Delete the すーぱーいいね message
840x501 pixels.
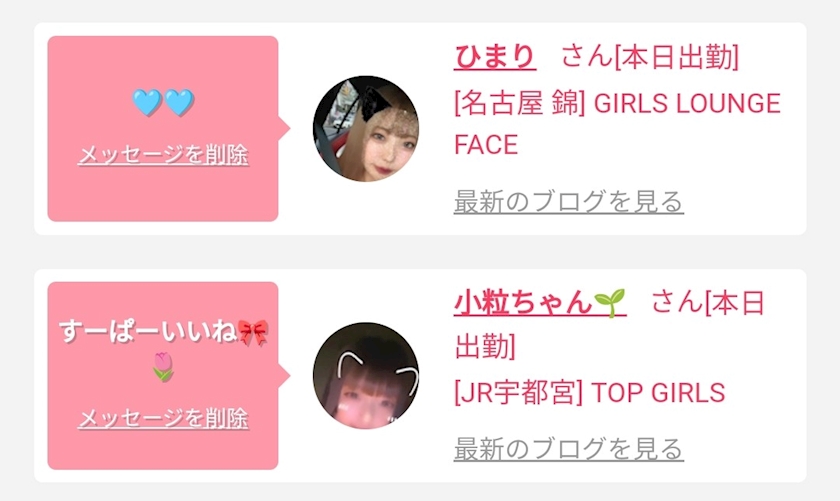pyautogui.click(x=163, y=418)
